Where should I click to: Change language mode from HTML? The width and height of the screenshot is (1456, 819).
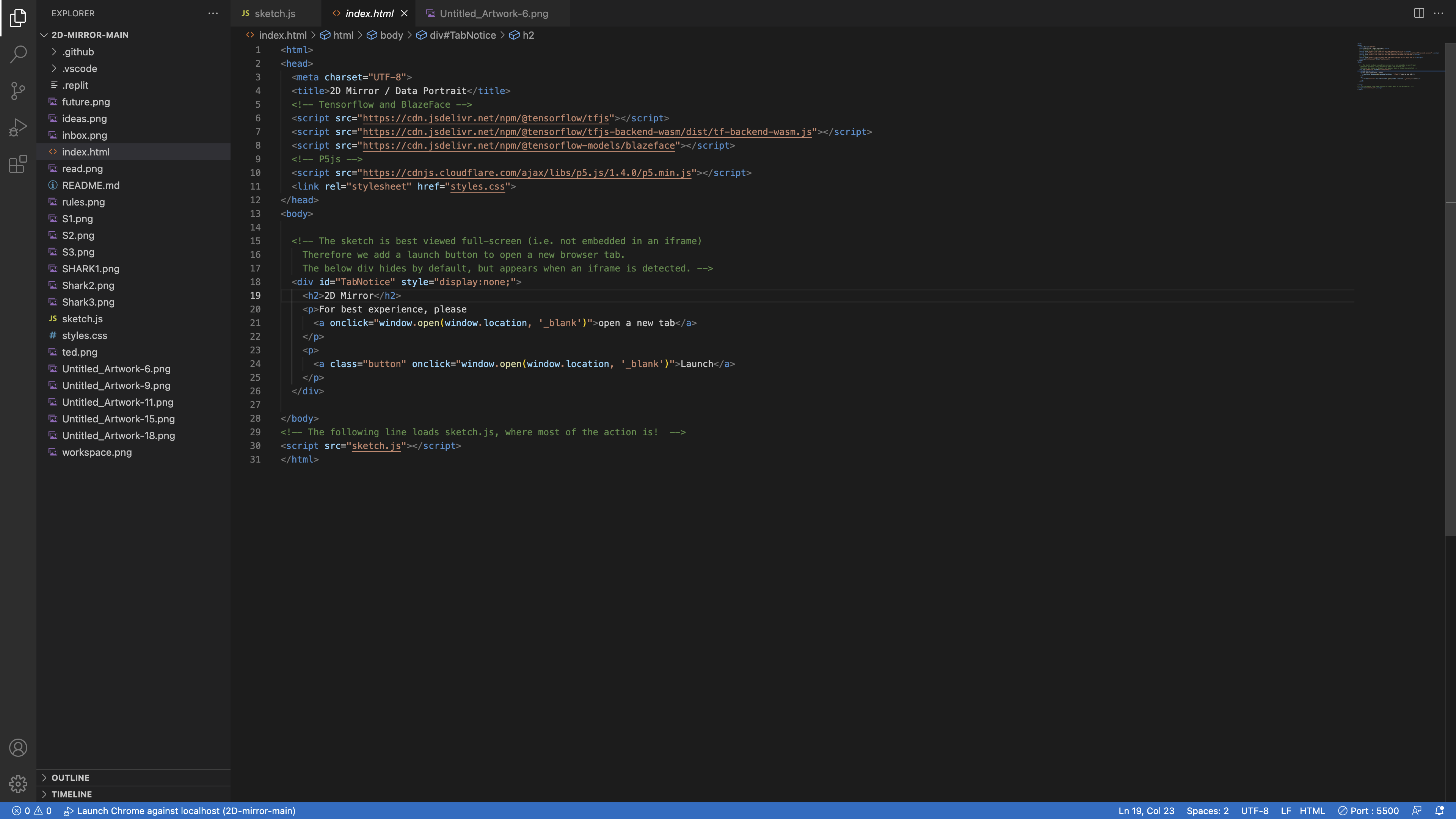tap(1312, 811)
